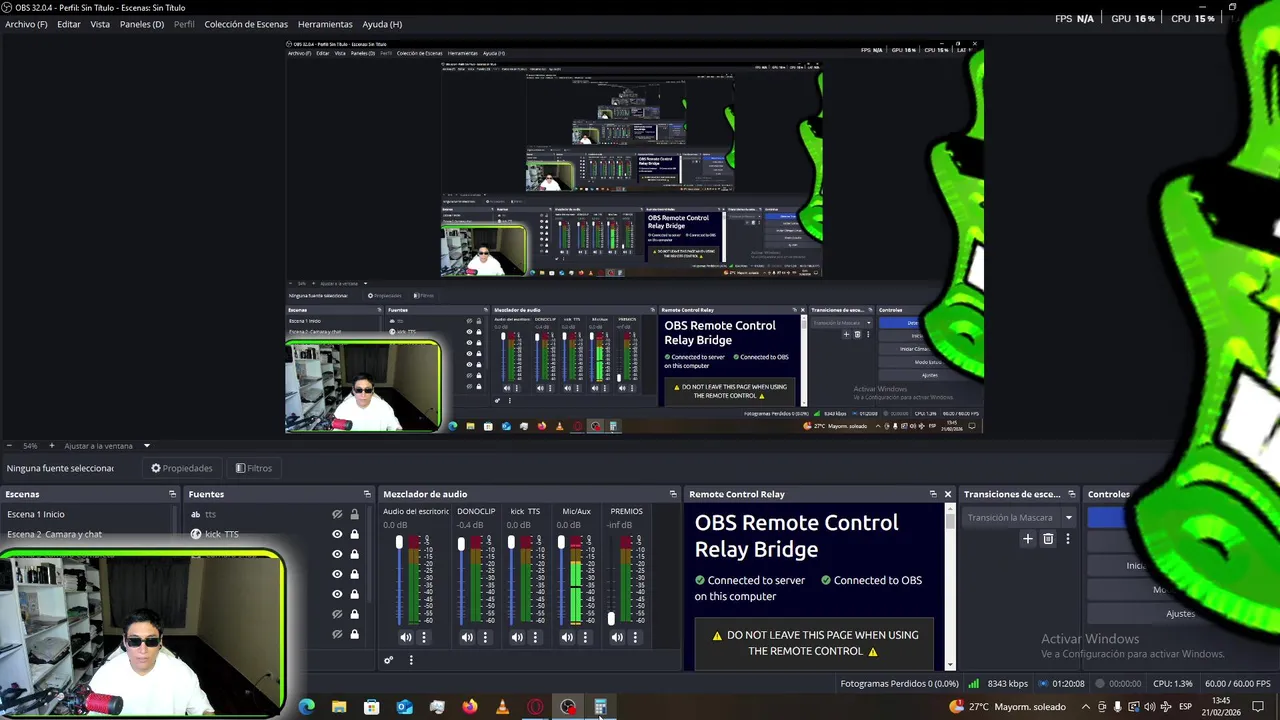The height and width of the screenshot is (720, 1280).
Task: Open audio mixer panel menu dots
Action: point(410,660)
